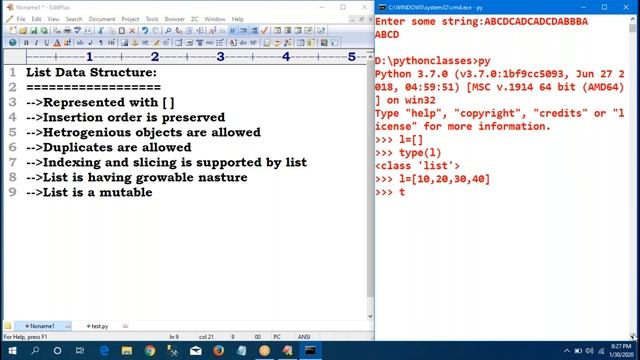
Task: Open File Explorer from the taskbar
Action: tap(127, 351)
